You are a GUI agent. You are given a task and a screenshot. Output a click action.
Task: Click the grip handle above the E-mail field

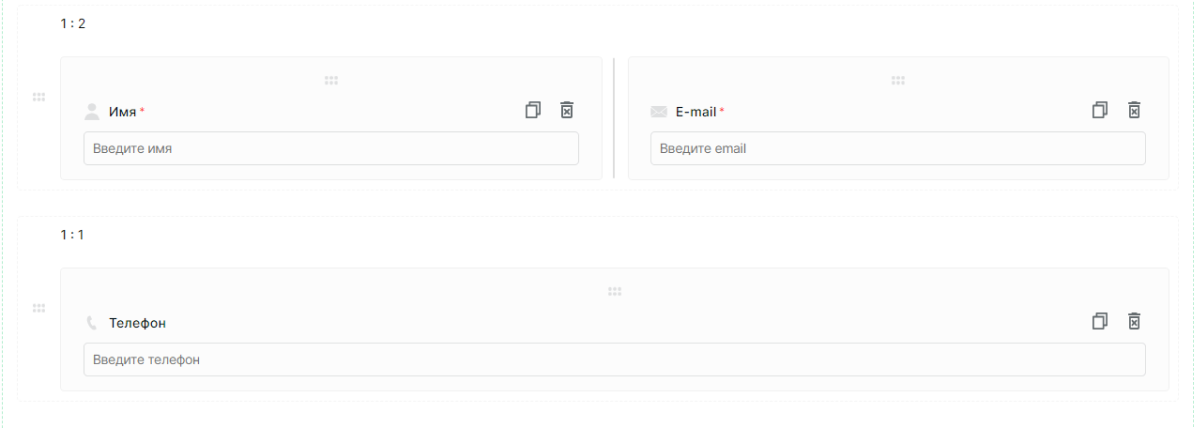coord(898,80)
